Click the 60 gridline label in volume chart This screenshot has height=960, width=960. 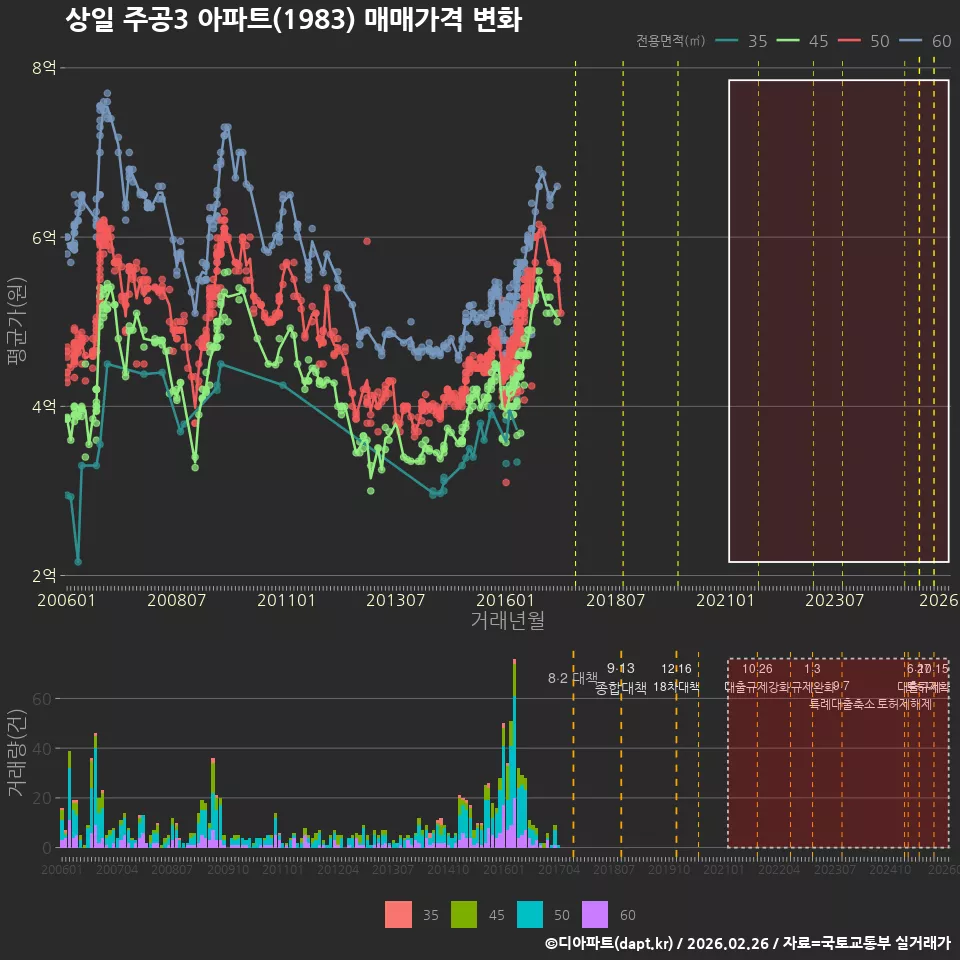click(42, 699)
